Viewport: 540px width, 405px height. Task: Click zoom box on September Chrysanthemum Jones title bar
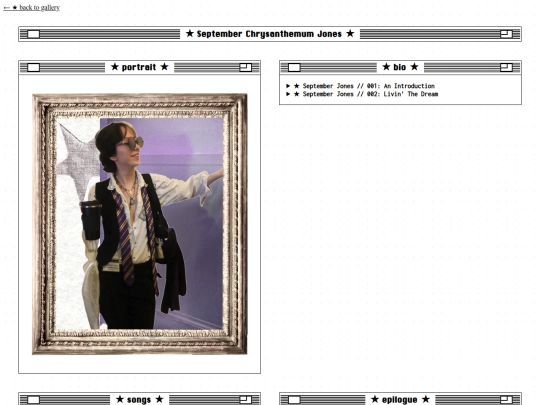pos(506,34)
